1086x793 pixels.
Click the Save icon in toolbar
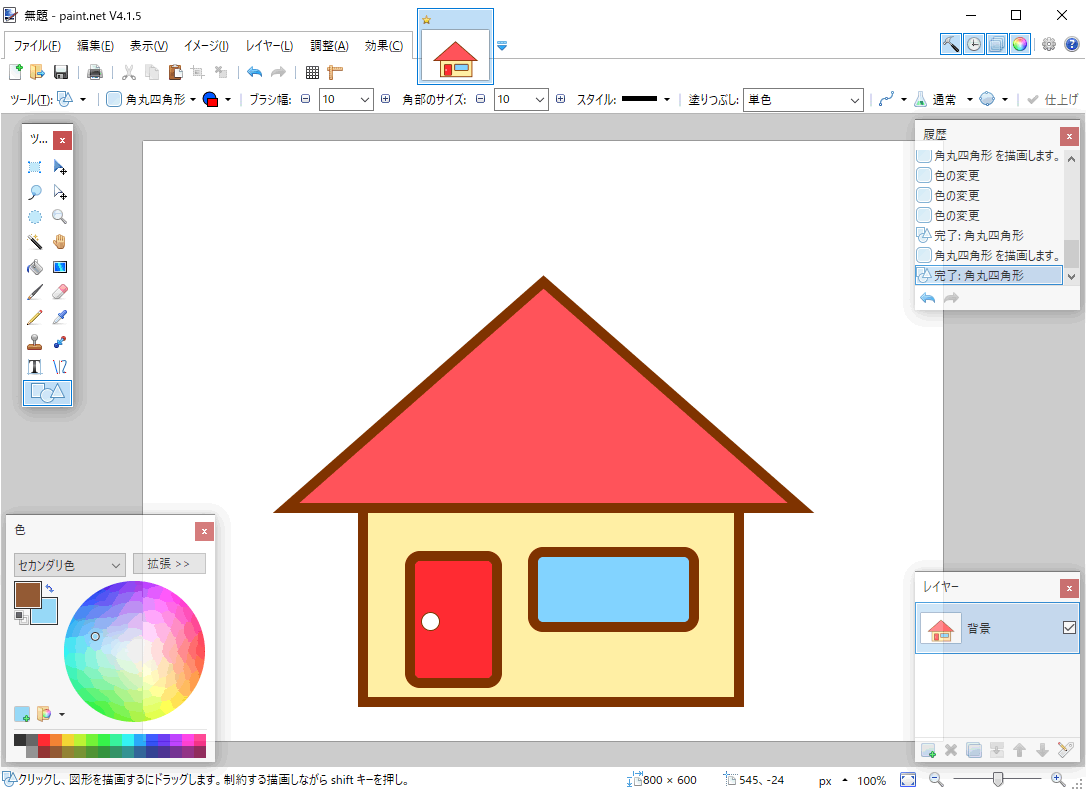click(61, 72)
